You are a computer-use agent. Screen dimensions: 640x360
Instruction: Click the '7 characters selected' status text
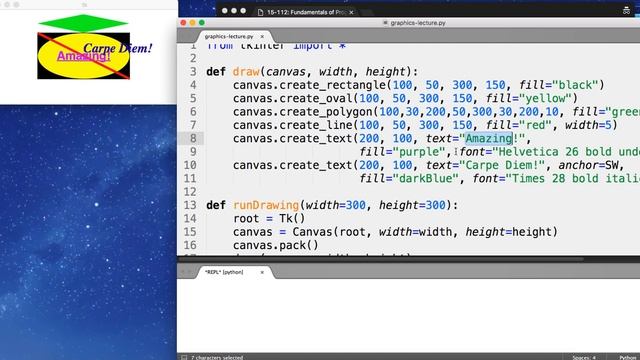click(217, 358)
